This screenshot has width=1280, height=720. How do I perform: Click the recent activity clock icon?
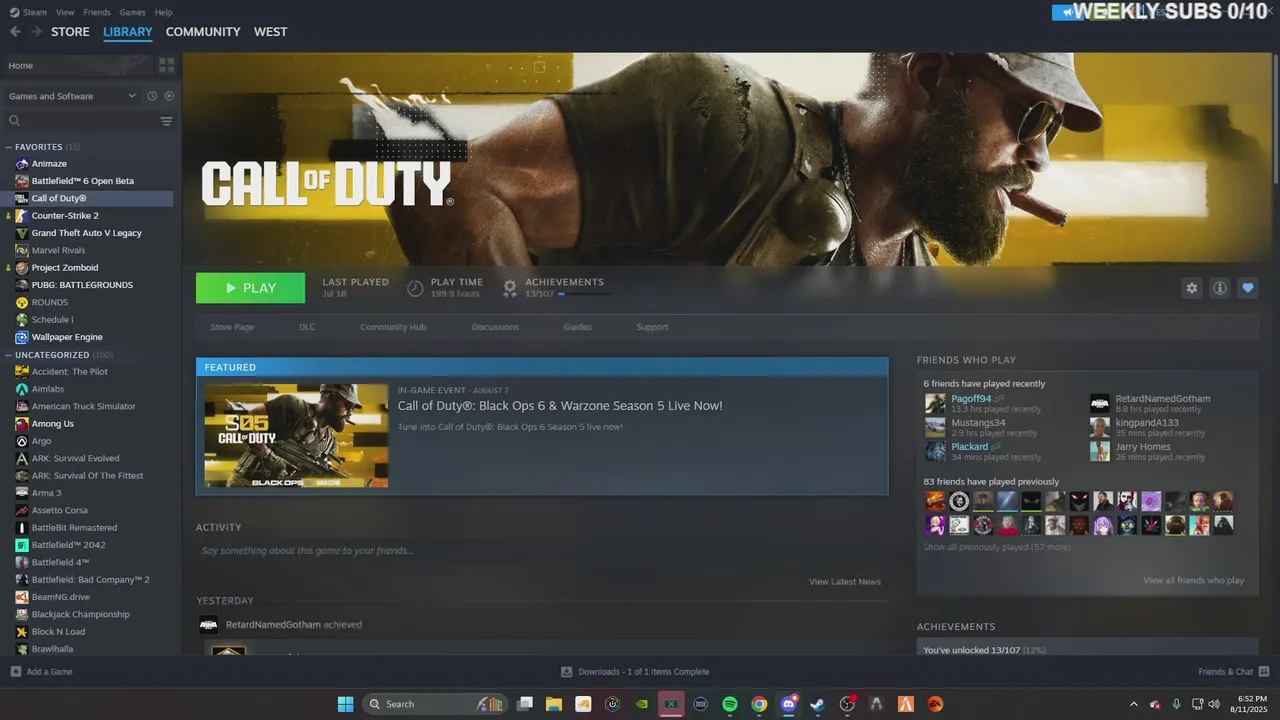coord(152,96)
